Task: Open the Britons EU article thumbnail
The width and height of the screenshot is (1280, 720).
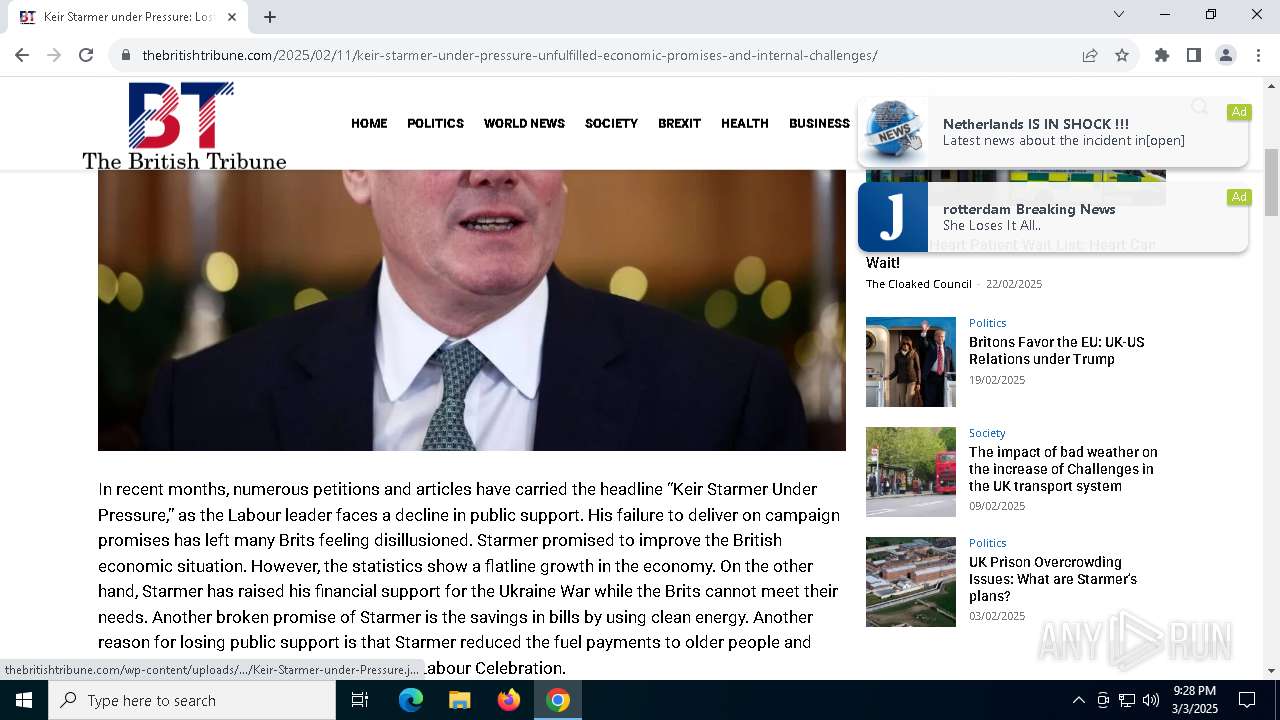Action: point(911,362)
